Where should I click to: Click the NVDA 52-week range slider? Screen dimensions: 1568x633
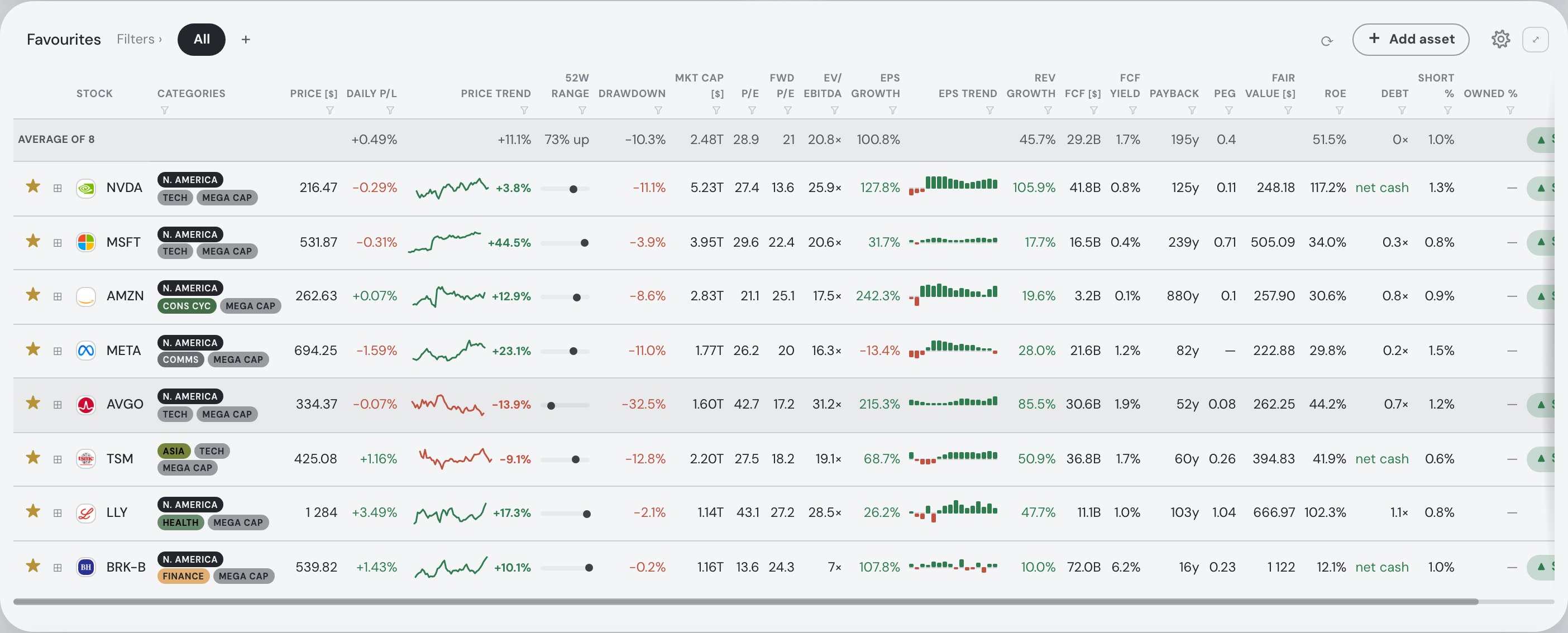[565, 189]
